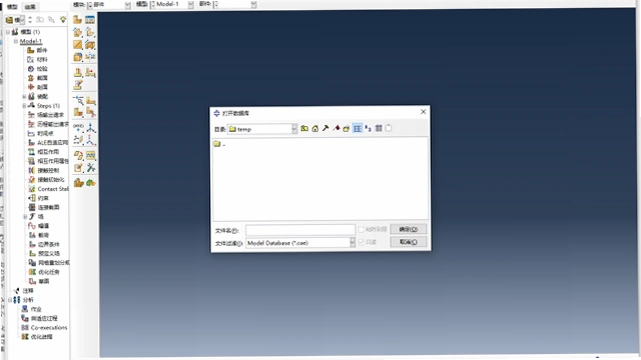Viewport: 641px width, 360px height.
Task: Go to home directory in dialog
Action: [x=315, y=128]
